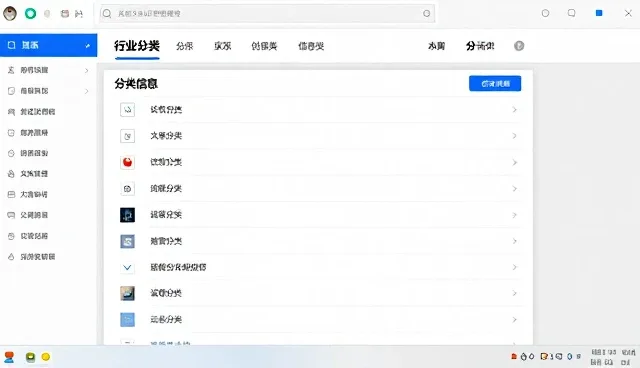Click the blue downward chevron icon in the list
Image resolution: width=640 pixels, height=368 pixels.
[127, 268]
